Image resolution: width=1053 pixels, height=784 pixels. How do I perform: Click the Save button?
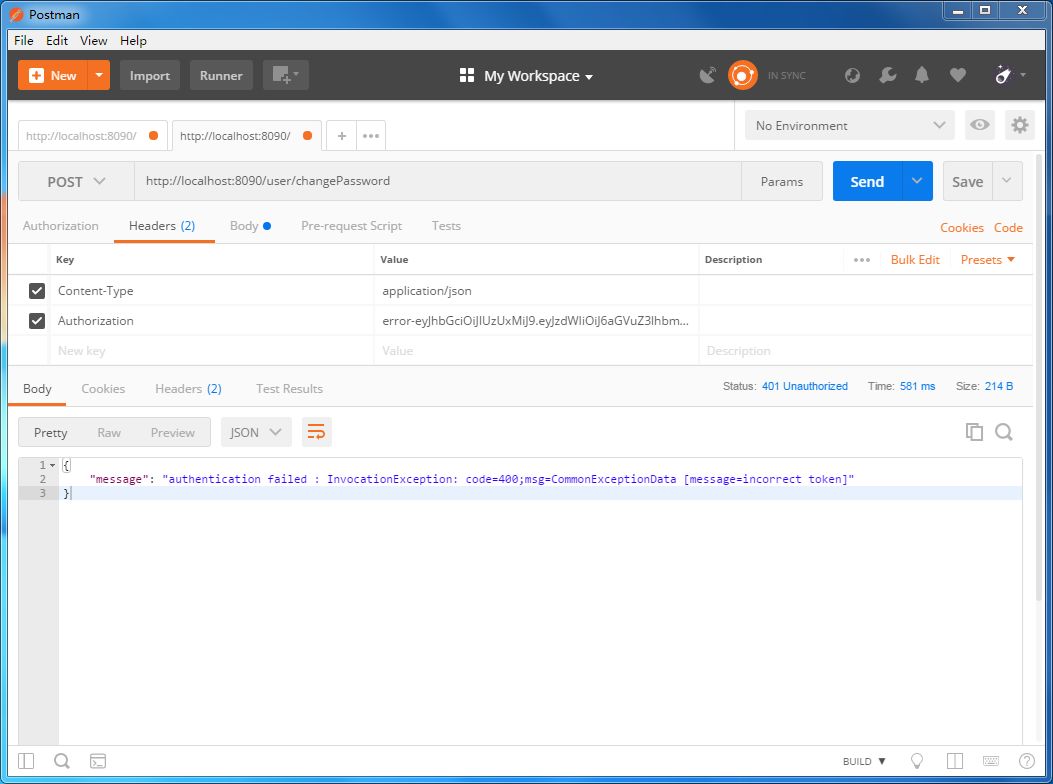click(968, 181)
